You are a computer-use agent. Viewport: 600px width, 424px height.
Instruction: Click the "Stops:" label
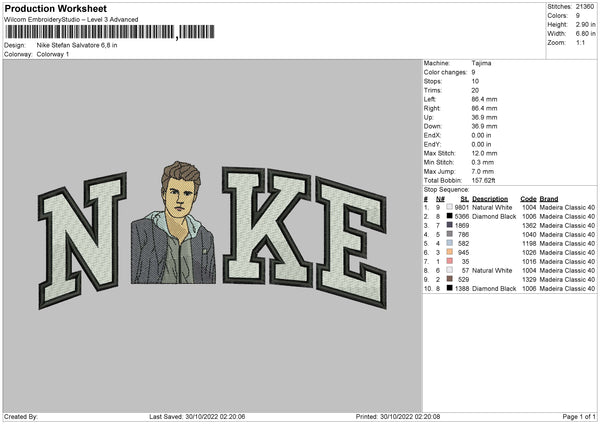coord(432,81)
